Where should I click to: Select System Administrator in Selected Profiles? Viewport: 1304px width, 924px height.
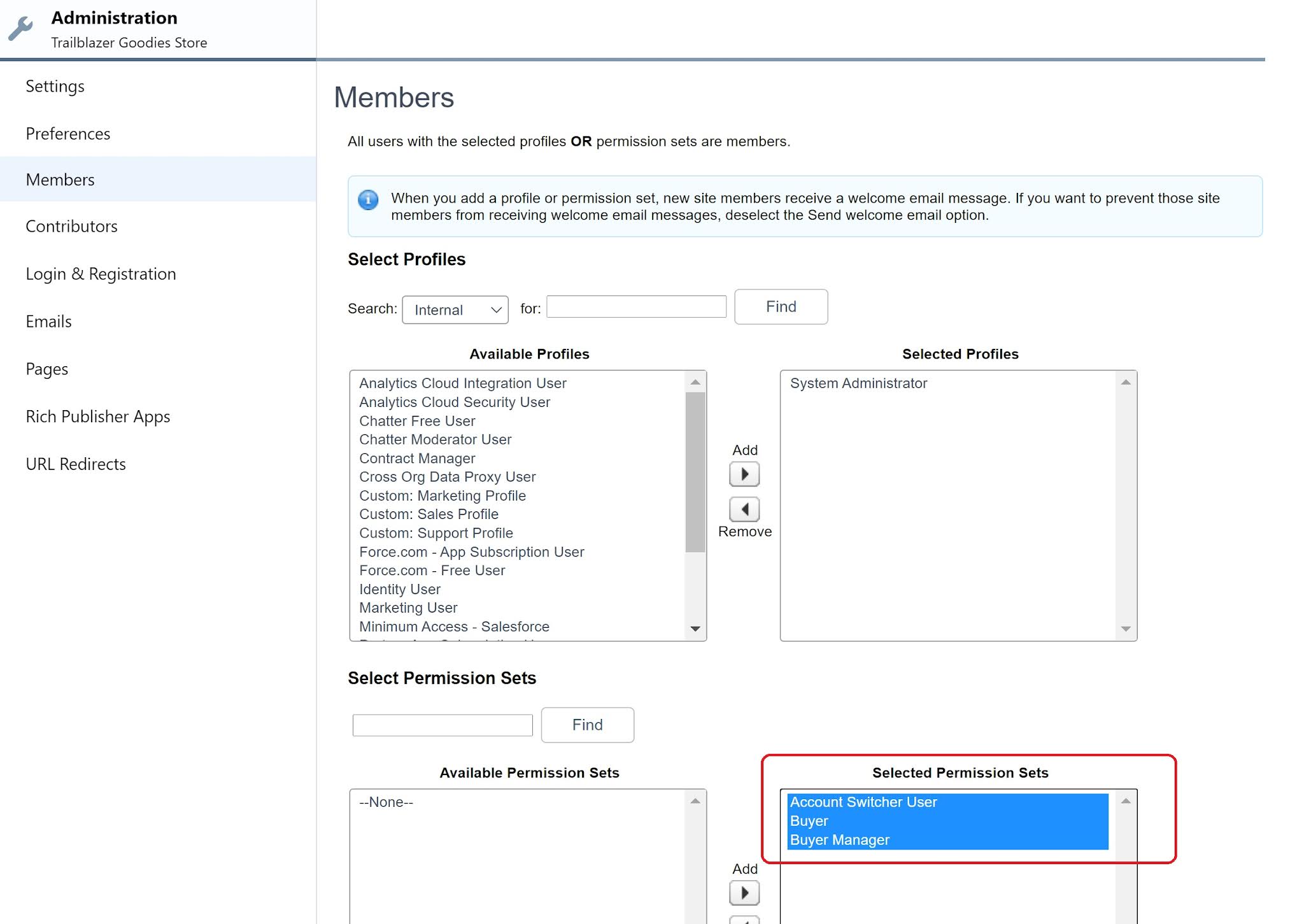pos(858,383)
